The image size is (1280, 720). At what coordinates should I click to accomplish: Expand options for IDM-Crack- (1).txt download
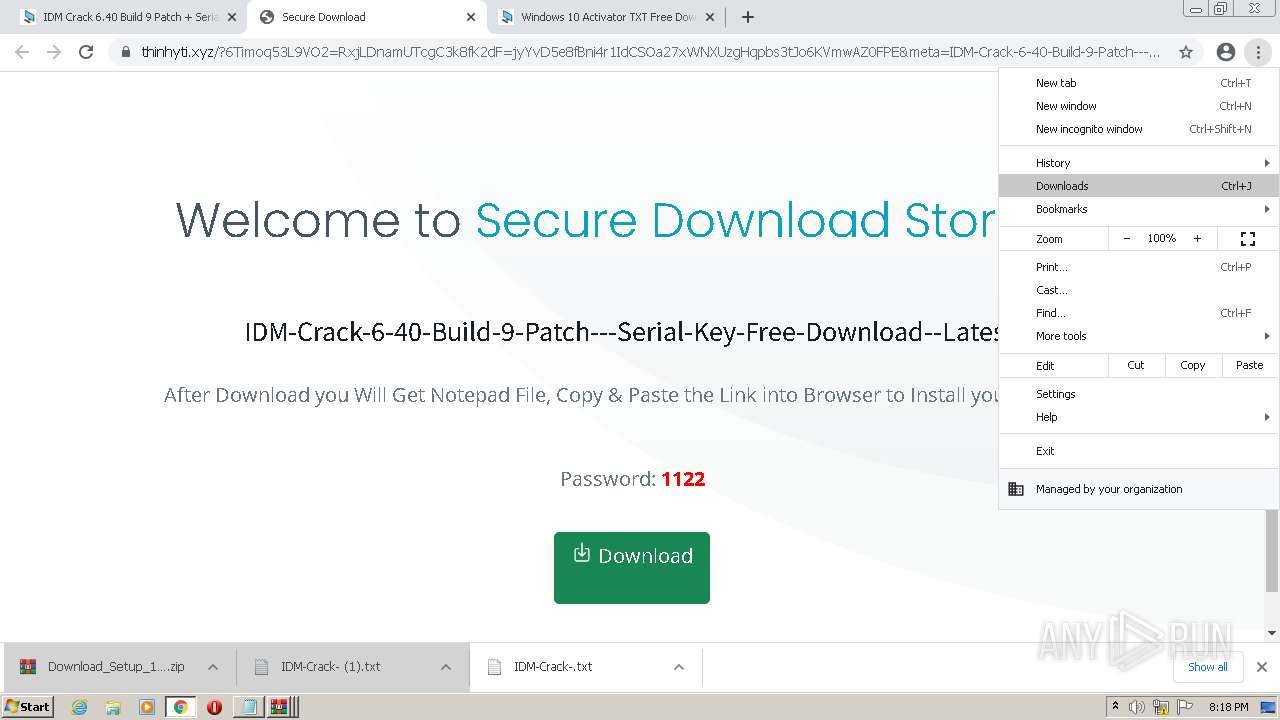[x=446, y=667]
